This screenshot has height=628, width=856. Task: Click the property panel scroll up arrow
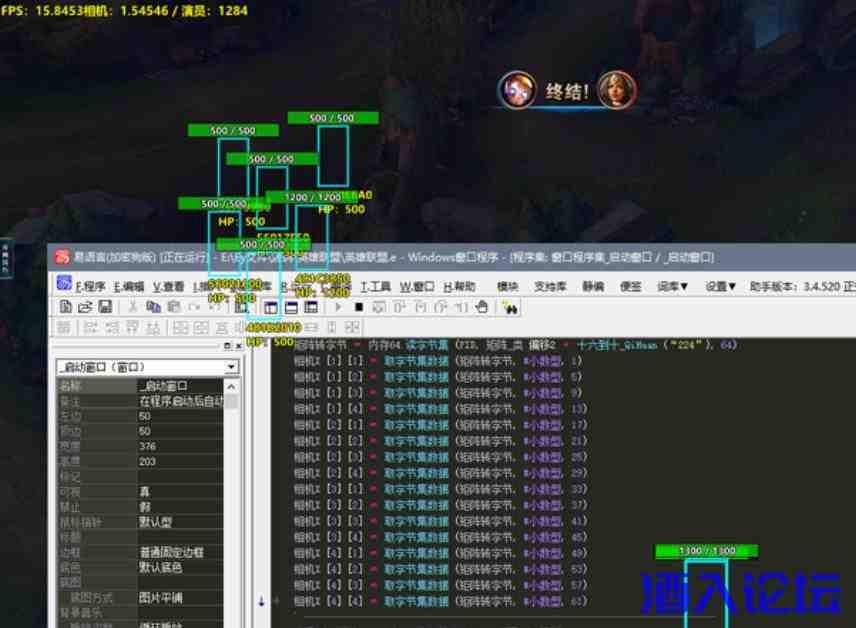coord(232,386)
